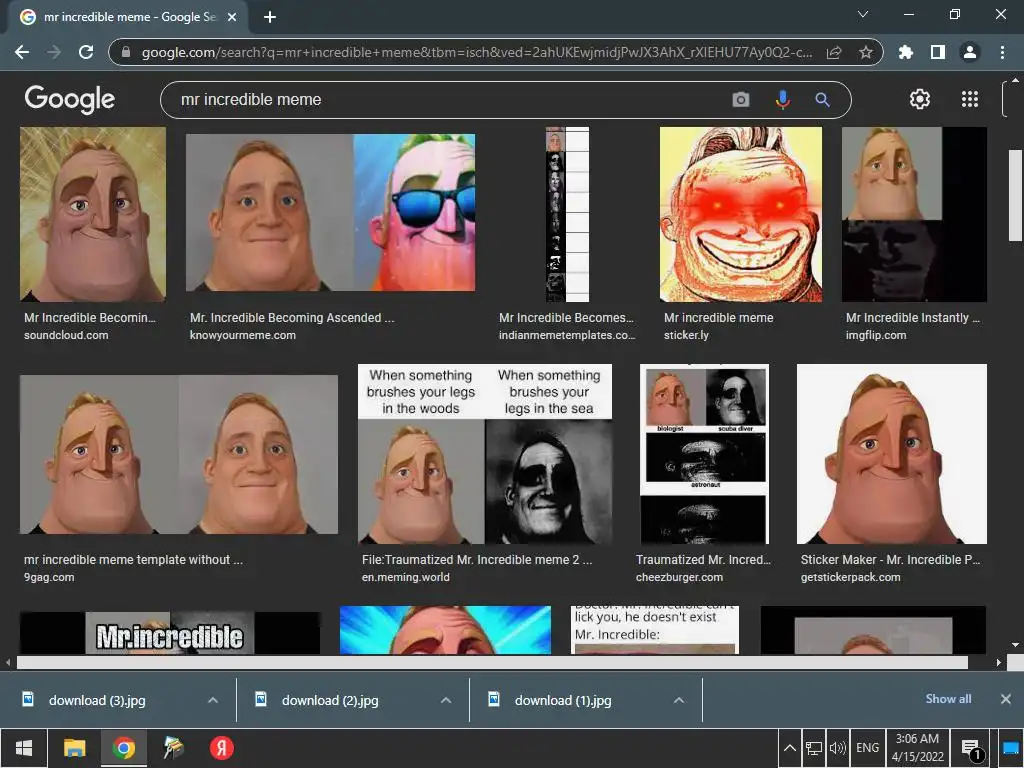The height and width of the screenshot is (768, 1024).
Task: Open the getstickerpack Sticker Maker thumbnail
Action: pyautogui.click(x=892, y=454)
